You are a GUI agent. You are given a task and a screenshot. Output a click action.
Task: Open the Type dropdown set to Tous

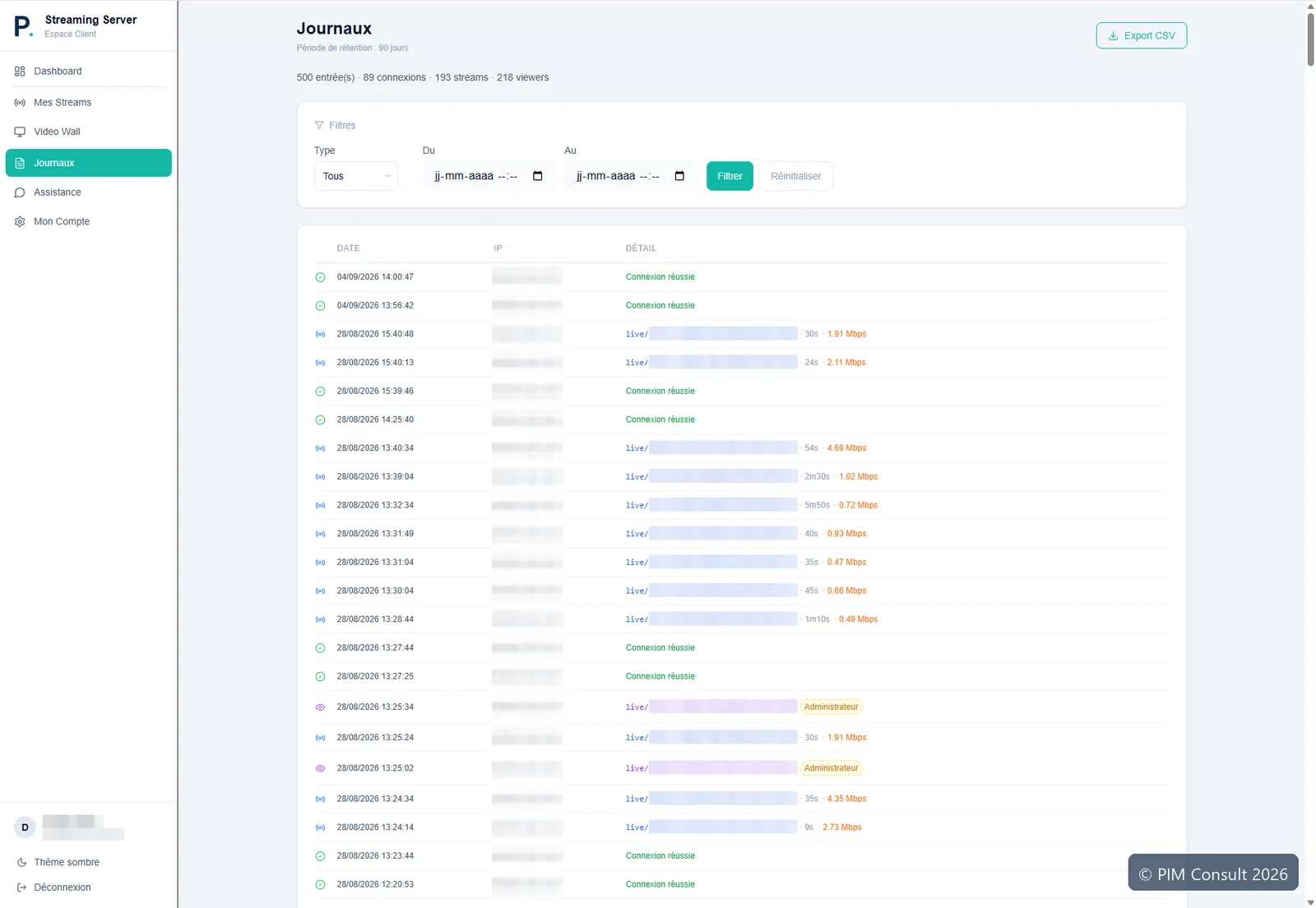point(356,176)
